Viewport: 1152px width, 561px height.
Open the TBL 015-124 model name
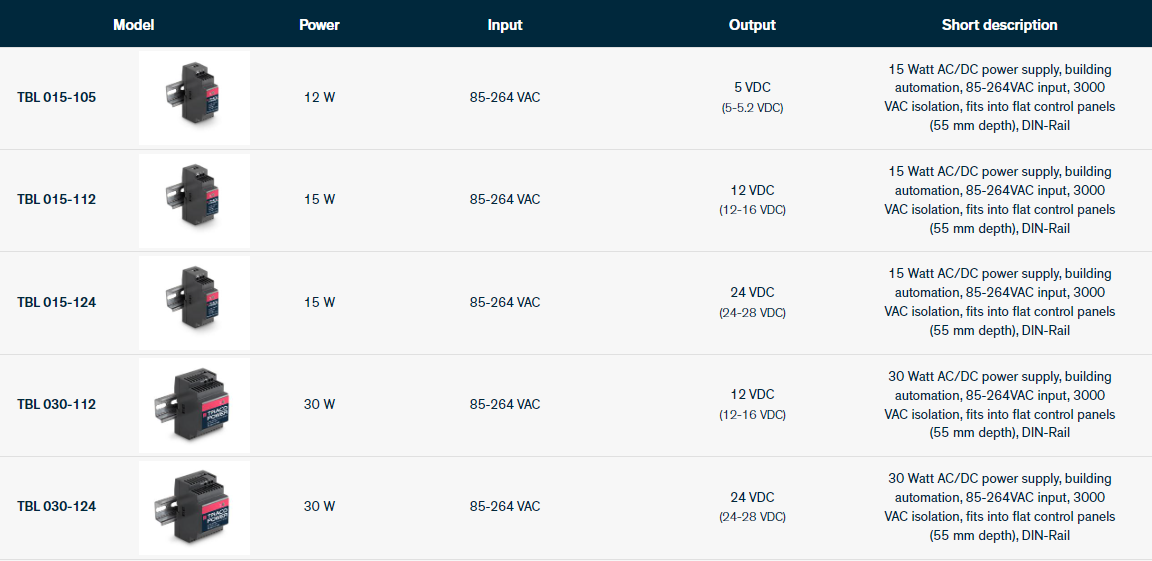(x=57, y=302)
